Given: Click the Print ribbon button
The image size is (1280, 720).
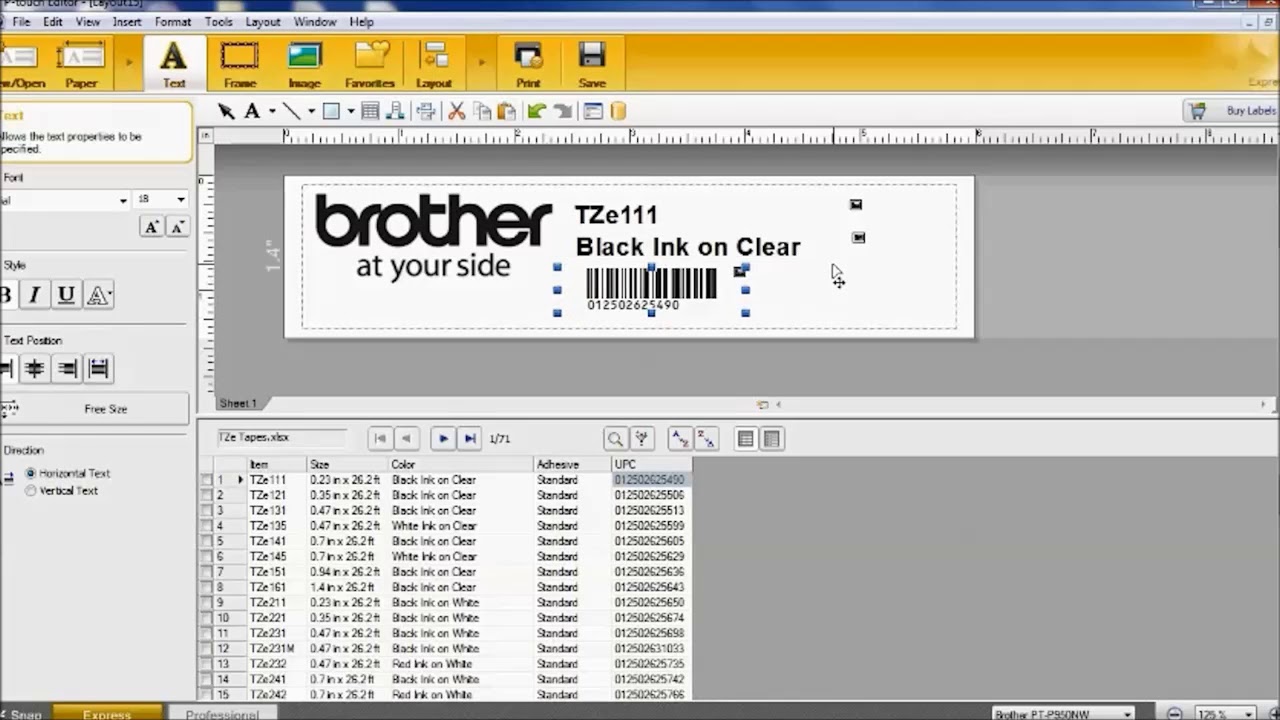Looking at the screenshot, I should [x=528, y=64].
